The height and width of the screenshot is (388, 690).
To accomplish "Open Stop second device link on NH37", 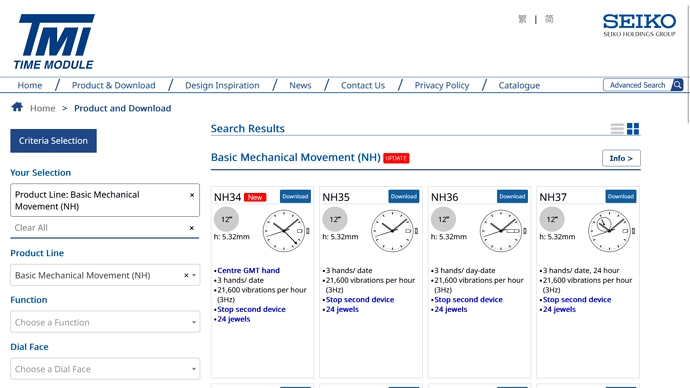I will [x=577, y=300].
